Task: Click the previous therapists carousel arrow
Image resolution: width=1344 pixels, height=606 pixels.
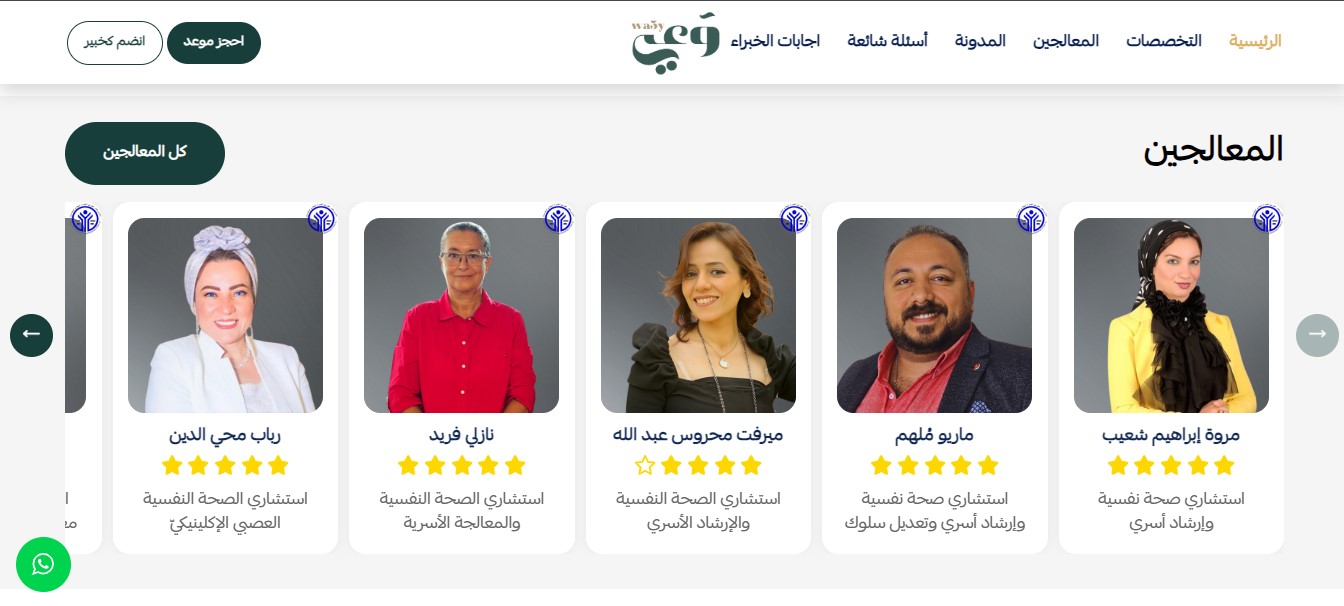Action: pos(31,335)
